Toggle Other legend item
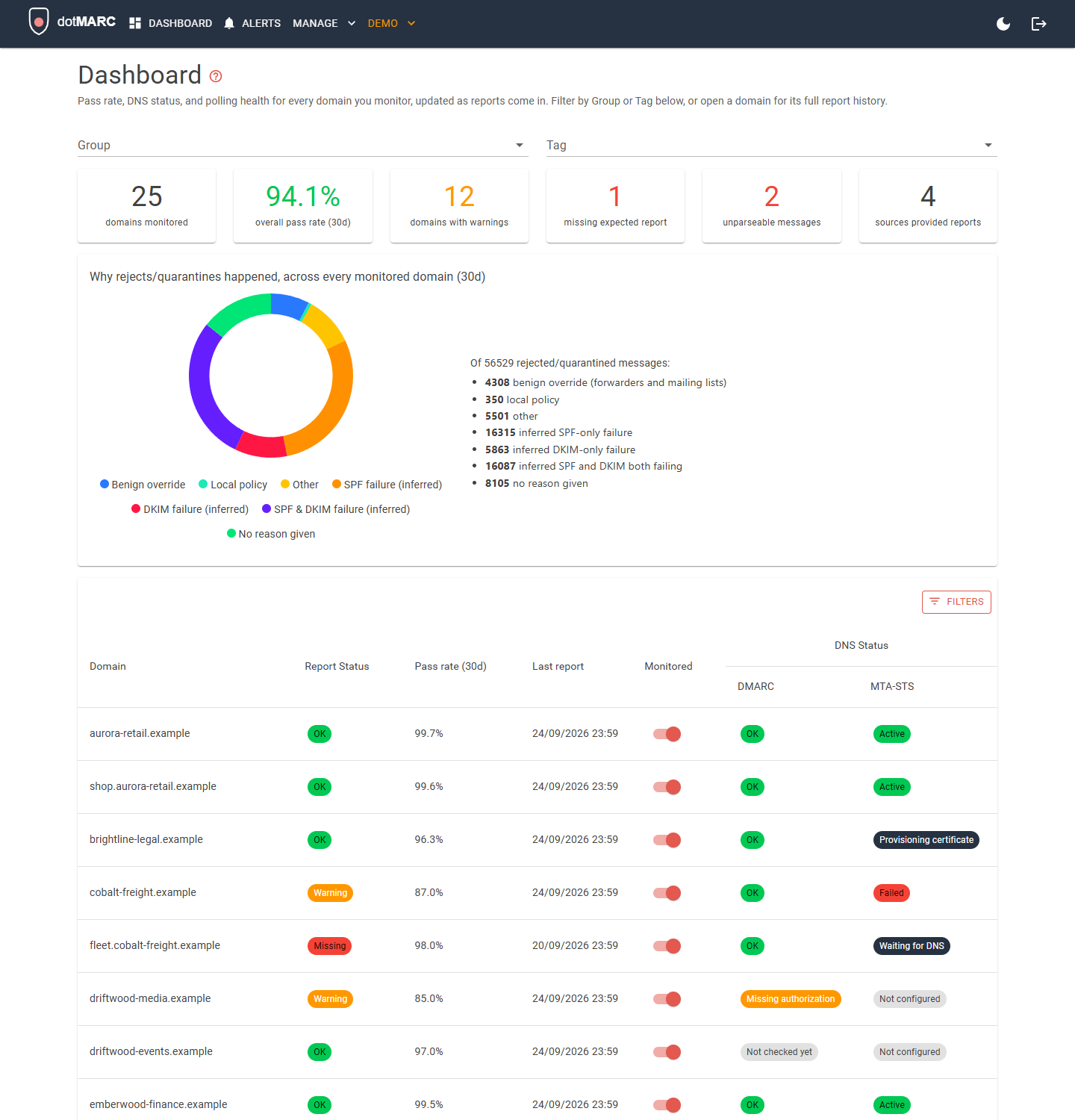The width and height of the screenshot is (1075, 1120). pos(299,485)
